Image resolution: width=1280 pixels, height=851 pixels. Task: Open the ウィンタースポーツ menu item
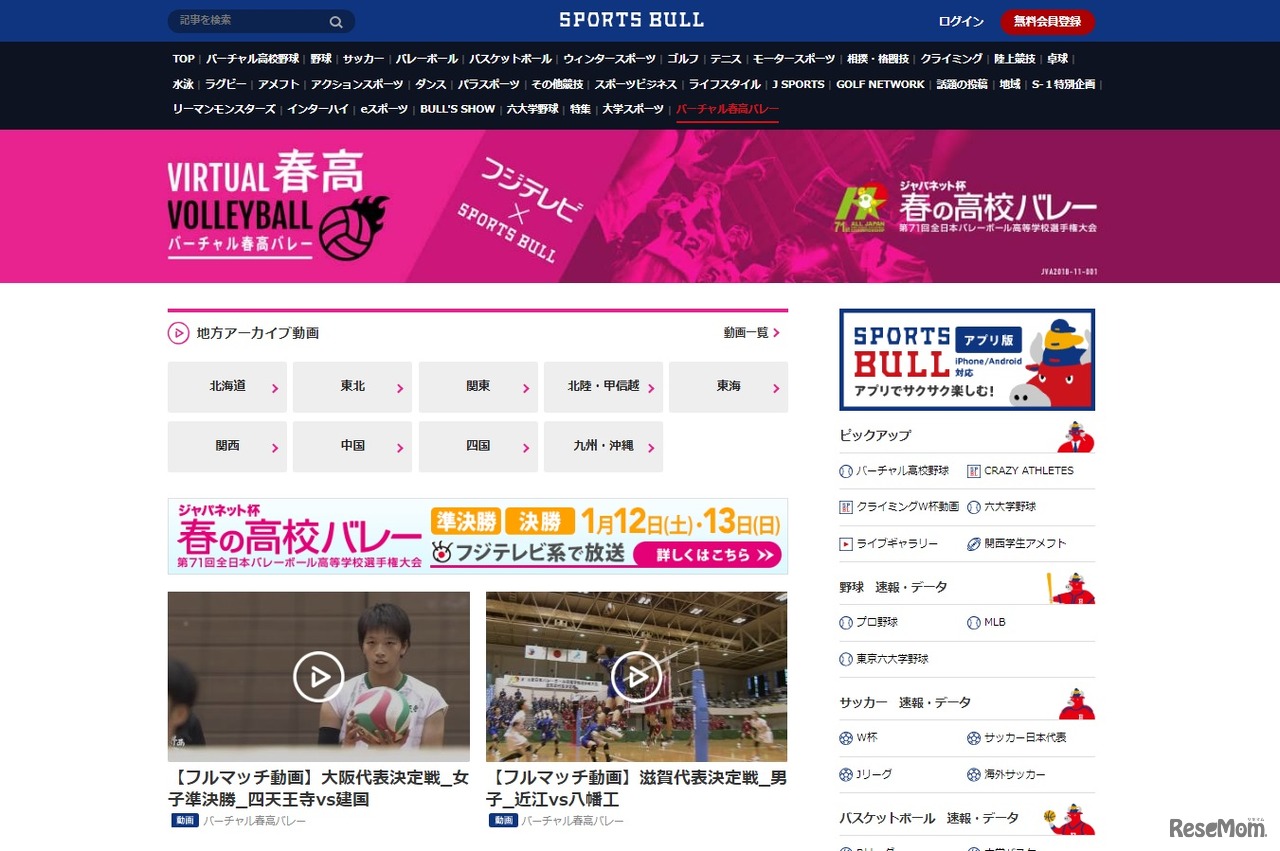pos(609,59)
